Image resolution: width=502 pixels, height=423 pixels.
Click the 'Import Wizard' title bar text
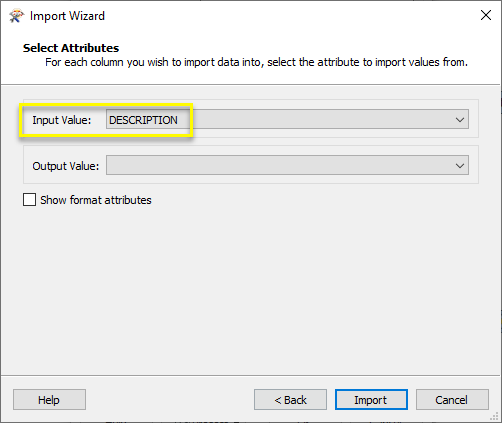(x=67, y=16)
